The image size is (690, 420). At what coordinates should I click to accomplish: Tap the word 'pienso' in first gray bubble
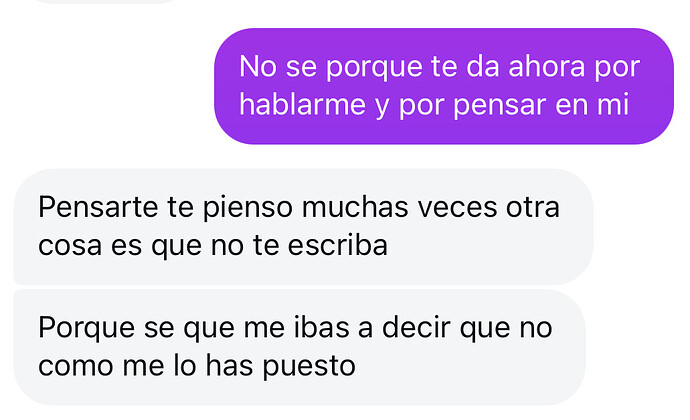pos(247,208)
